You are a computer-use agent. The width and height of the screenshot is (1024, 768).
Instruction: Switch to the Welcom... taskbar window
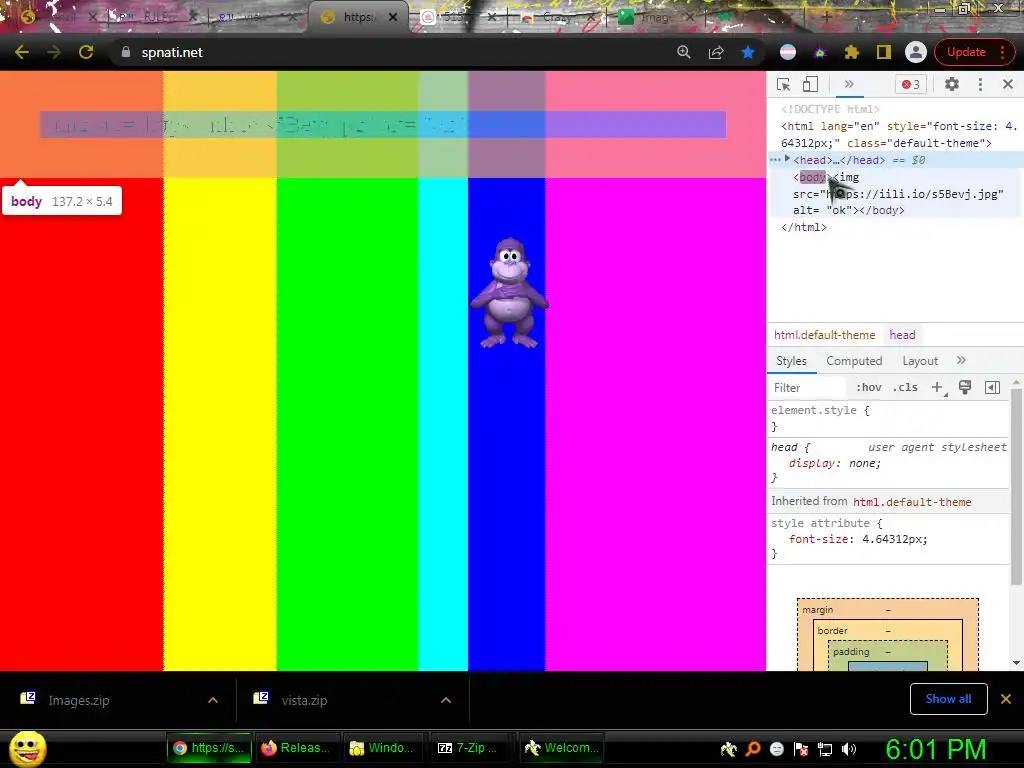pyautogui.click(x=562, y=748)
